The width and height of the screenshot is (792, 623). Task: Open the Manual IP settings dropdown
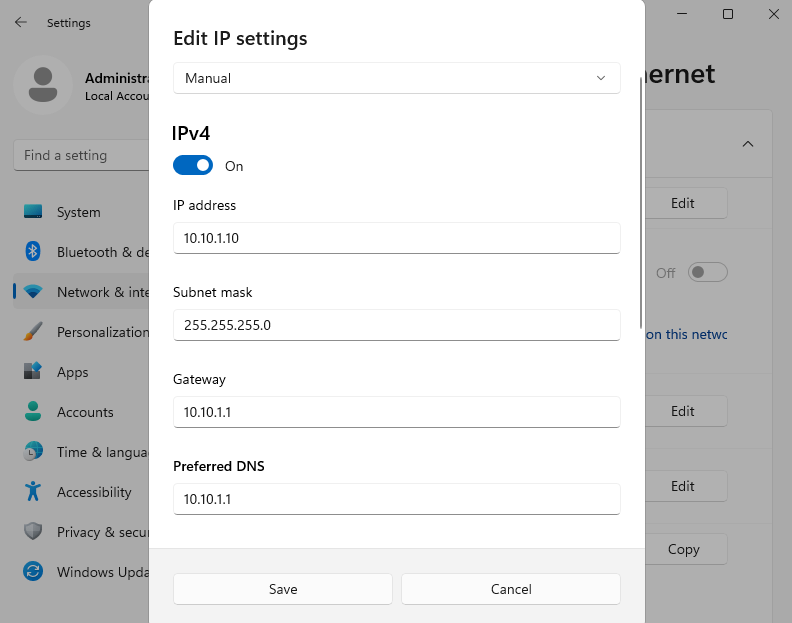pyautogui.click(x=396, y=78)
